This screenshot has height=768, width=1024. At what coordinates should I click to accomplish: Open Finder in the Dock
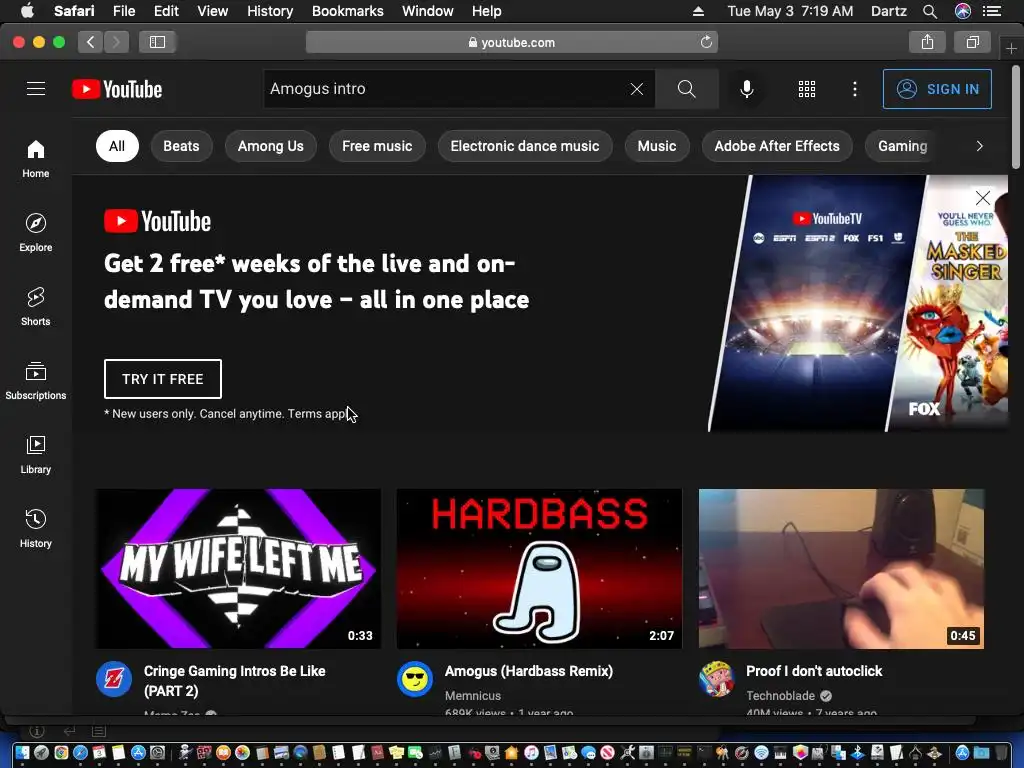point(22,753)
